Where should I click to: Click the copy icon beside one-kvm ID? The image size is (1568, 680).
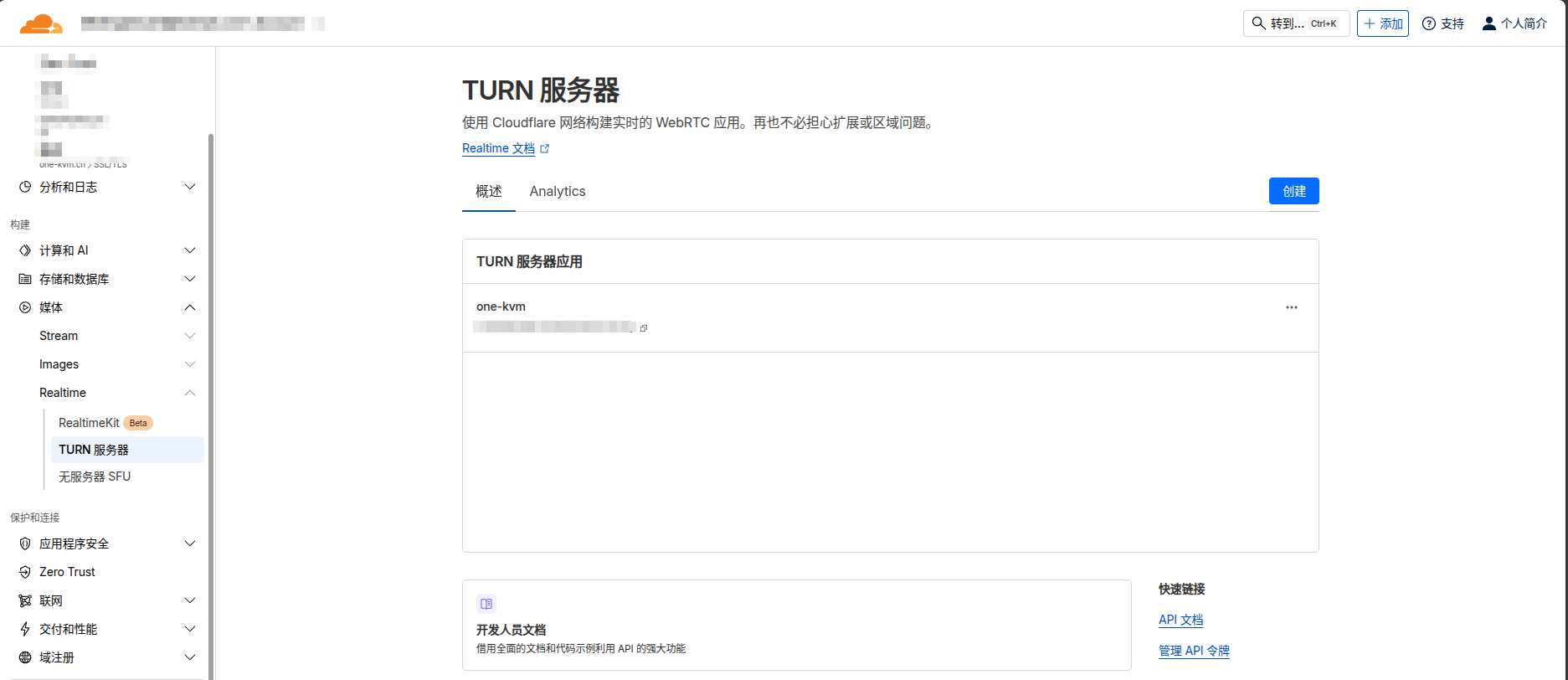click(x=644, y=328)
